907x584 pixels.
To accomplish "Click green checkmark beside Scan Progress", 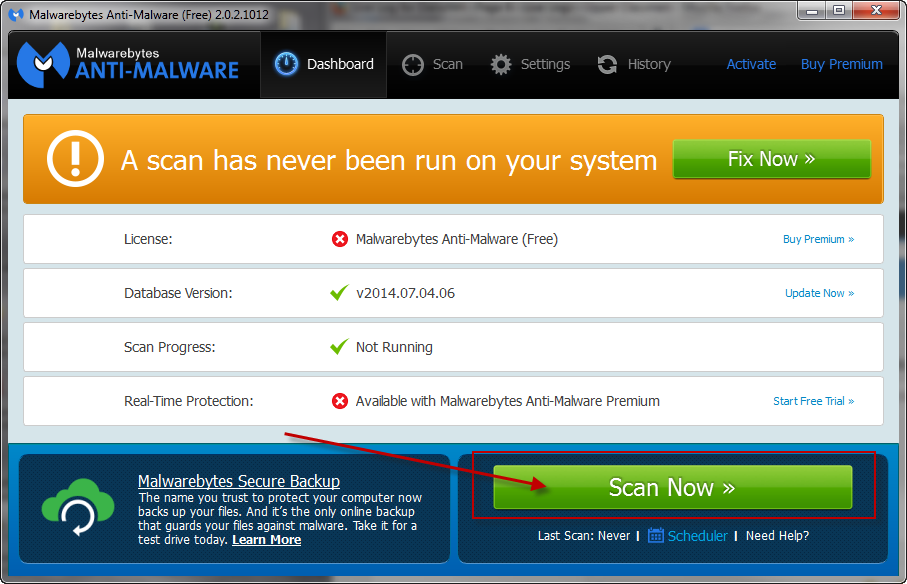I will 340,346.
